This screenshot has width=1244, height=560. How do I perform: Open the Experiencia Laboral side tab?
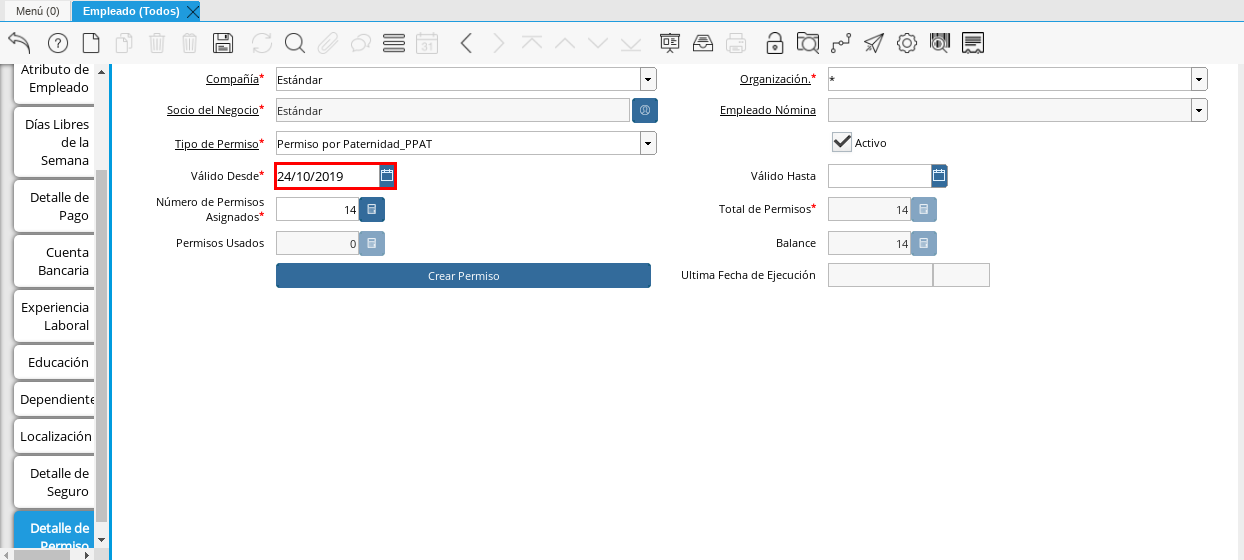pos(55,316)
